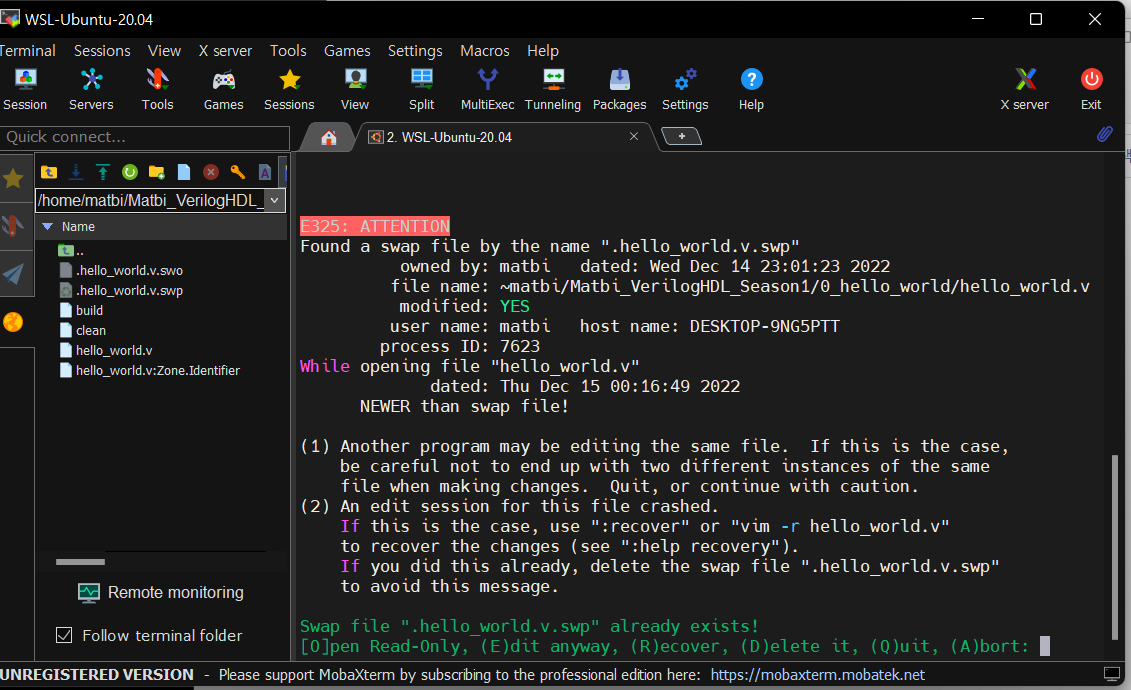This screenshot has width=1131, height=690.
Task: Sort files by Name column arrow
Action: pyautogui.click(x=47, y=227)
